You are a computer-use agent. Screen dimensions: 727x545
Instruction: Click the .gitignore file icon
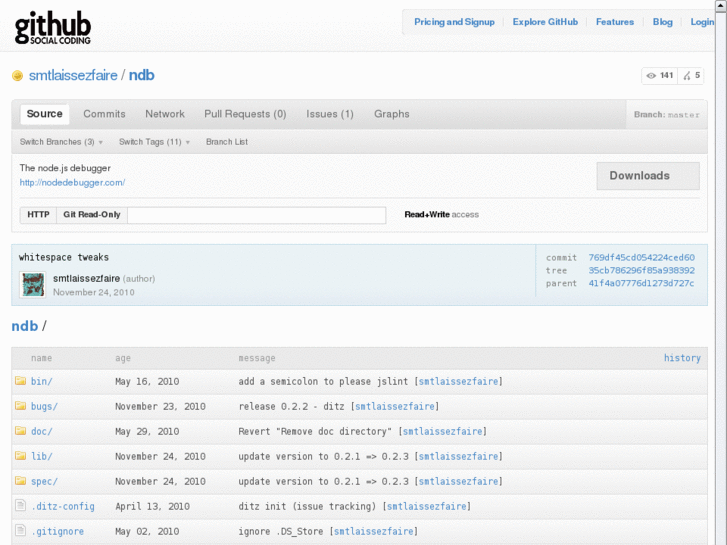point(20,532)
